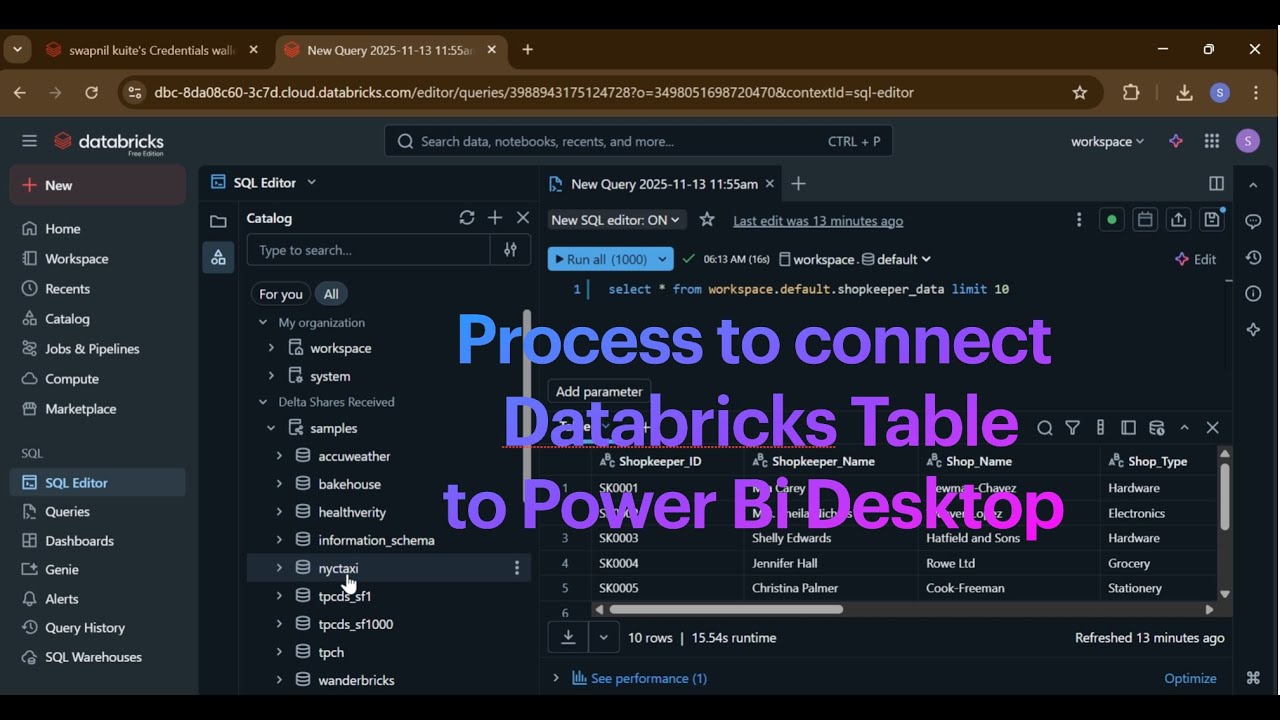The width and height of the screenshot is (1280, 720).
Task: Expand the tpch schema
Action: [x=279, y=652]
